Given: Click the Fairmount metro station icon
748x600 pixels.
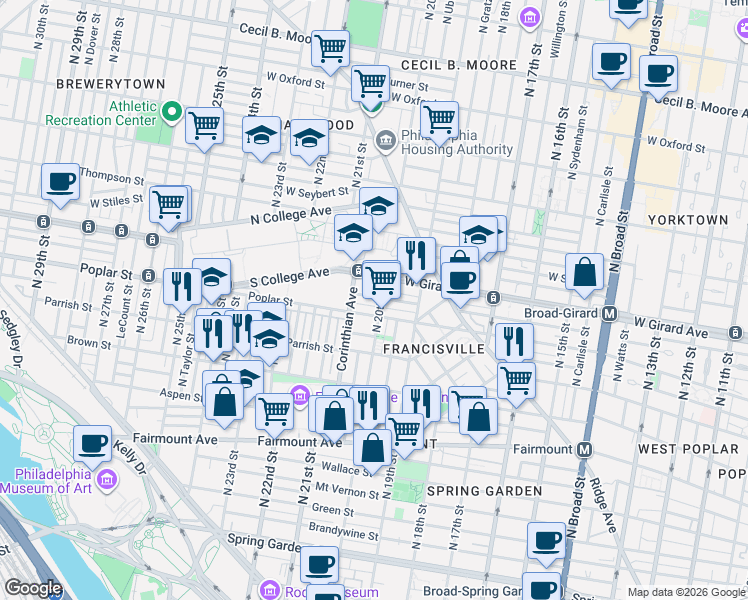Looking at the screenshot, I should 585,449.
